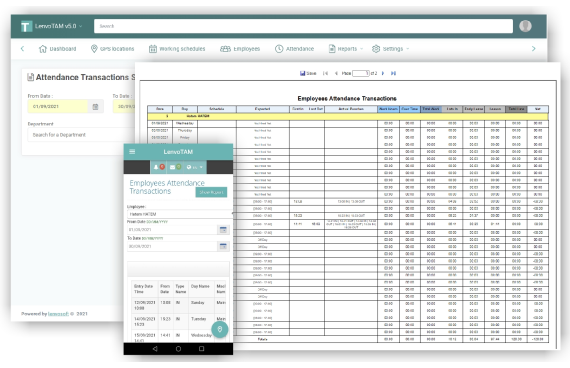
Task: Open mobile From Date calendar icon
Action: tap(223, 229)
